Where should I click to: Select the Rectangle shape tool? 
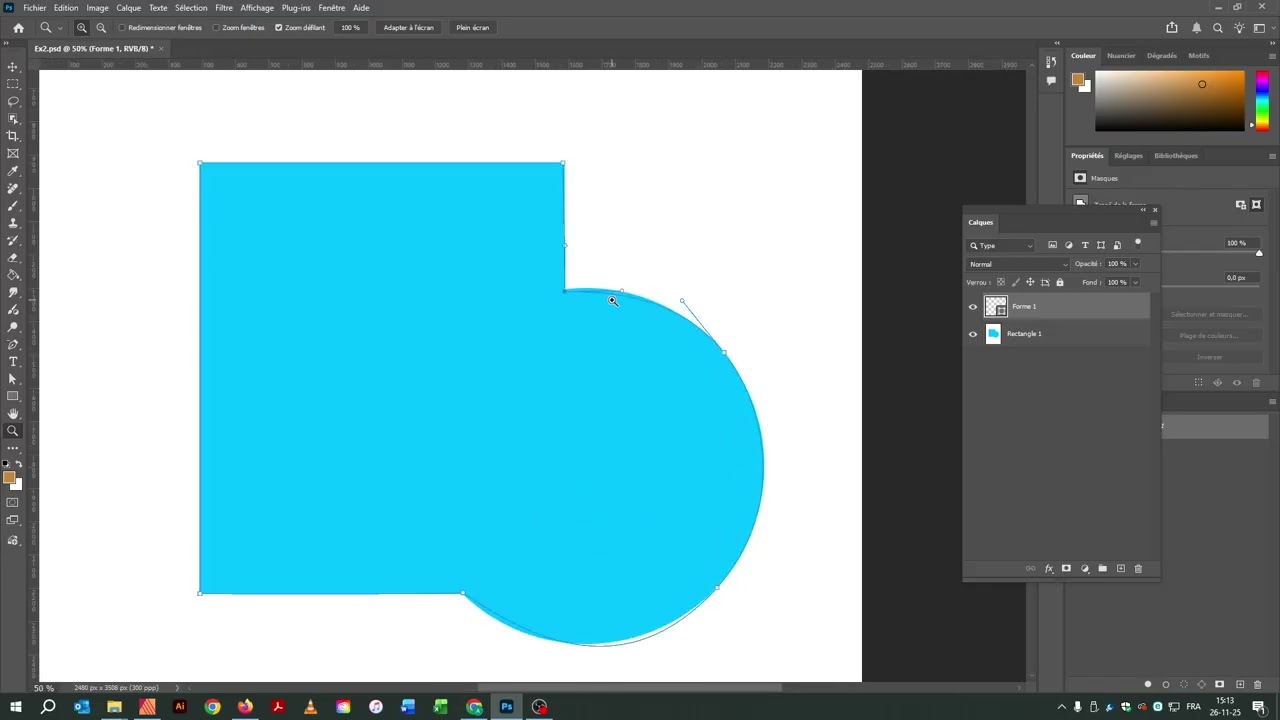point(13,396)
